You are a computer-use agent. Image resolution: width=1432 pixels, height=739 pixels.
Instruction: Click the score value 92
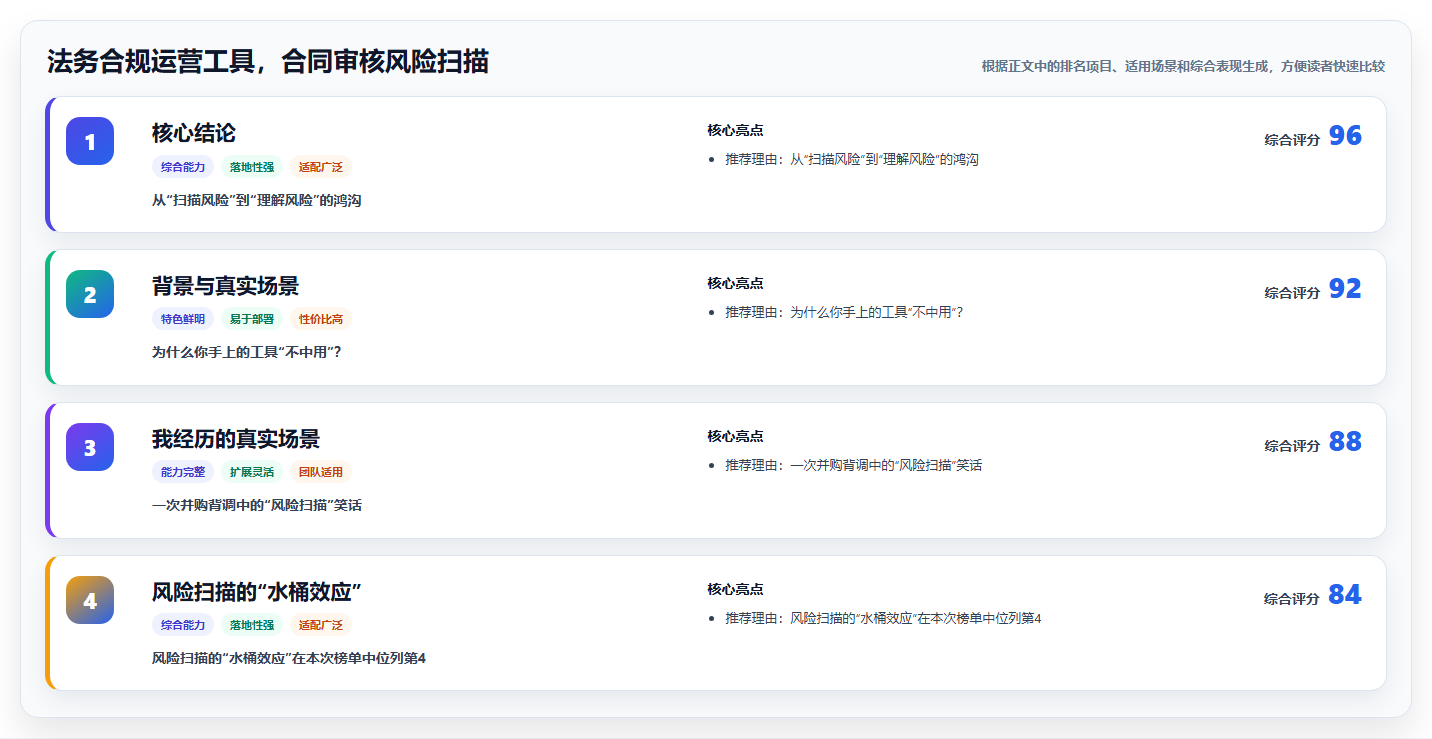(x=1345, y=289)
